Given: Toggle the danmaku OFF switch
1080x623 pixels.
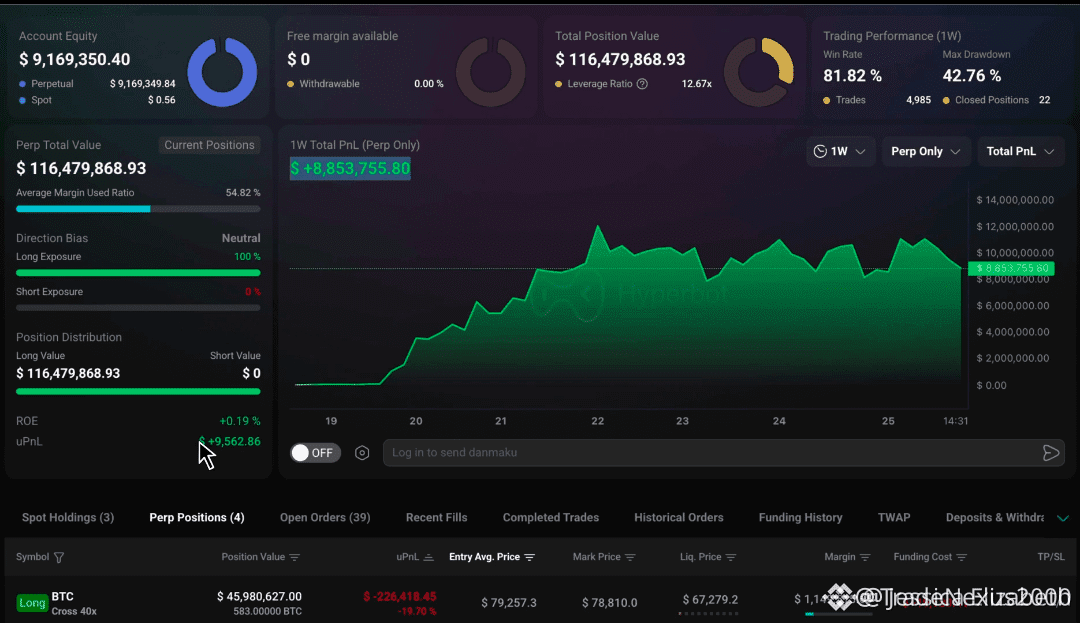Looking at the screenshot, I should click(x=315, y=453).
